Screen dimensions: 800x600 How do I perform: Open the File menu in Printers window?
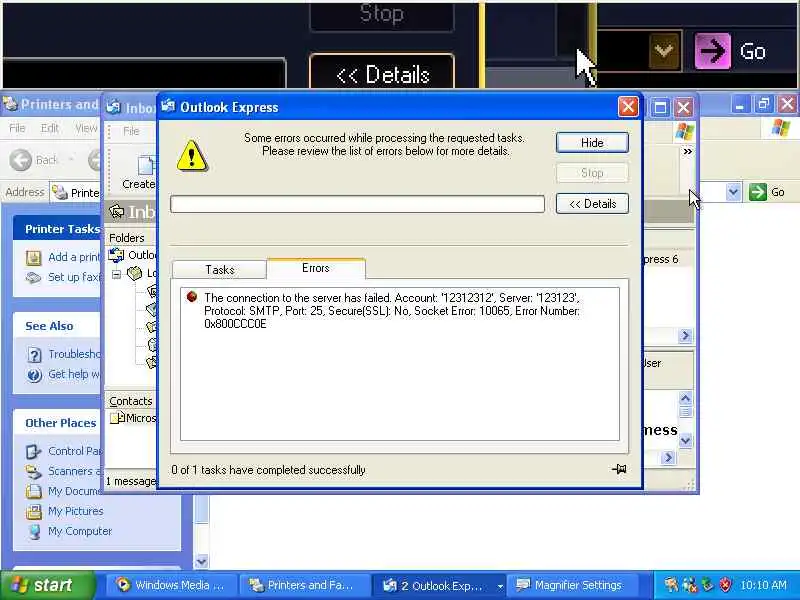pyautogui.click(x=17, y=128)
